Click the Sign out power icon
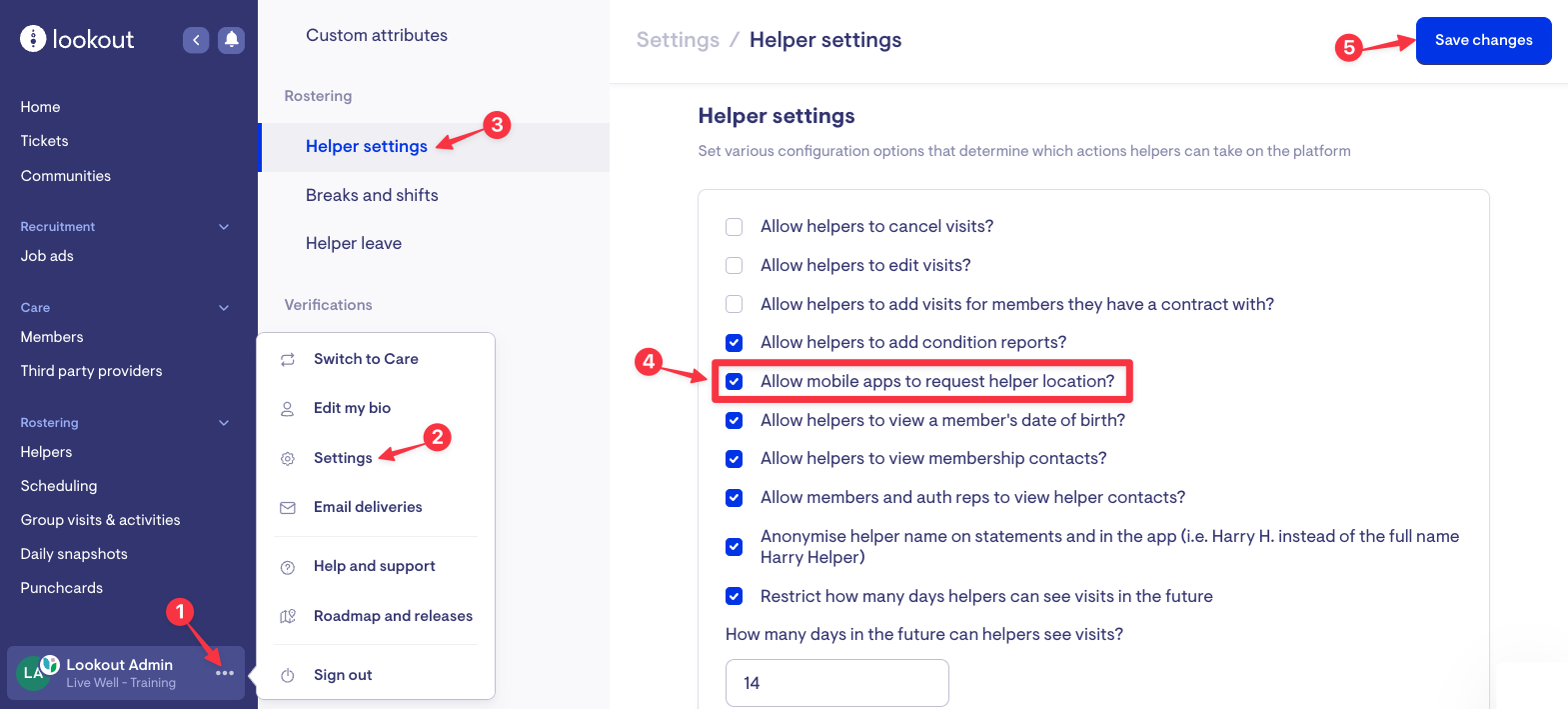The height and width of the screenshot is (709, 1568). tap(288, 676)
